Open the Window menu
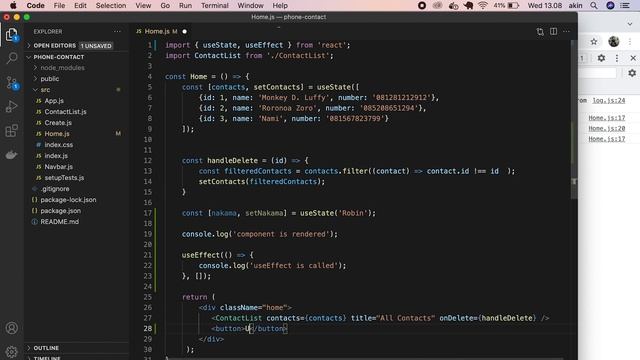Viewport: 640px width, 360px height. point(250,6)
